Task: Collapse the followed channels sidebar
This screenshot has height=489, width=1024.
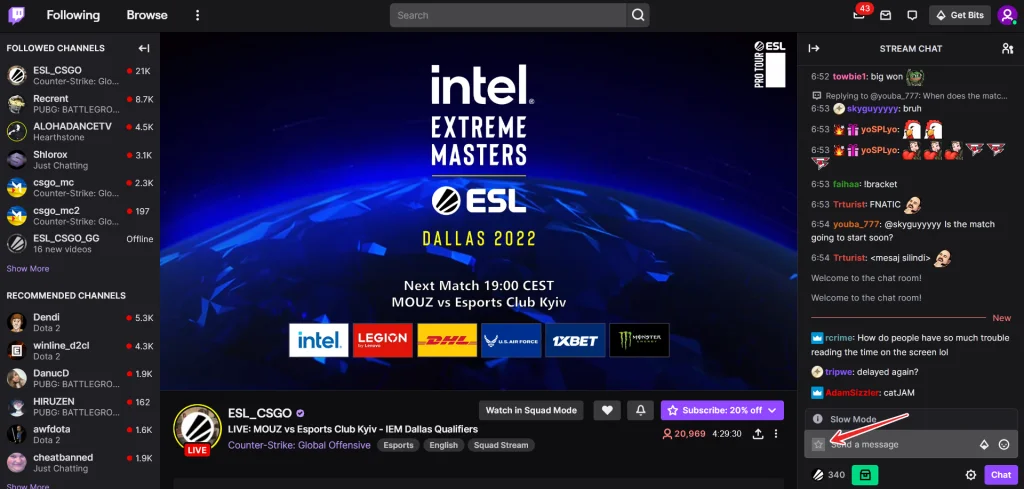Action: click(x=144, y=48)
